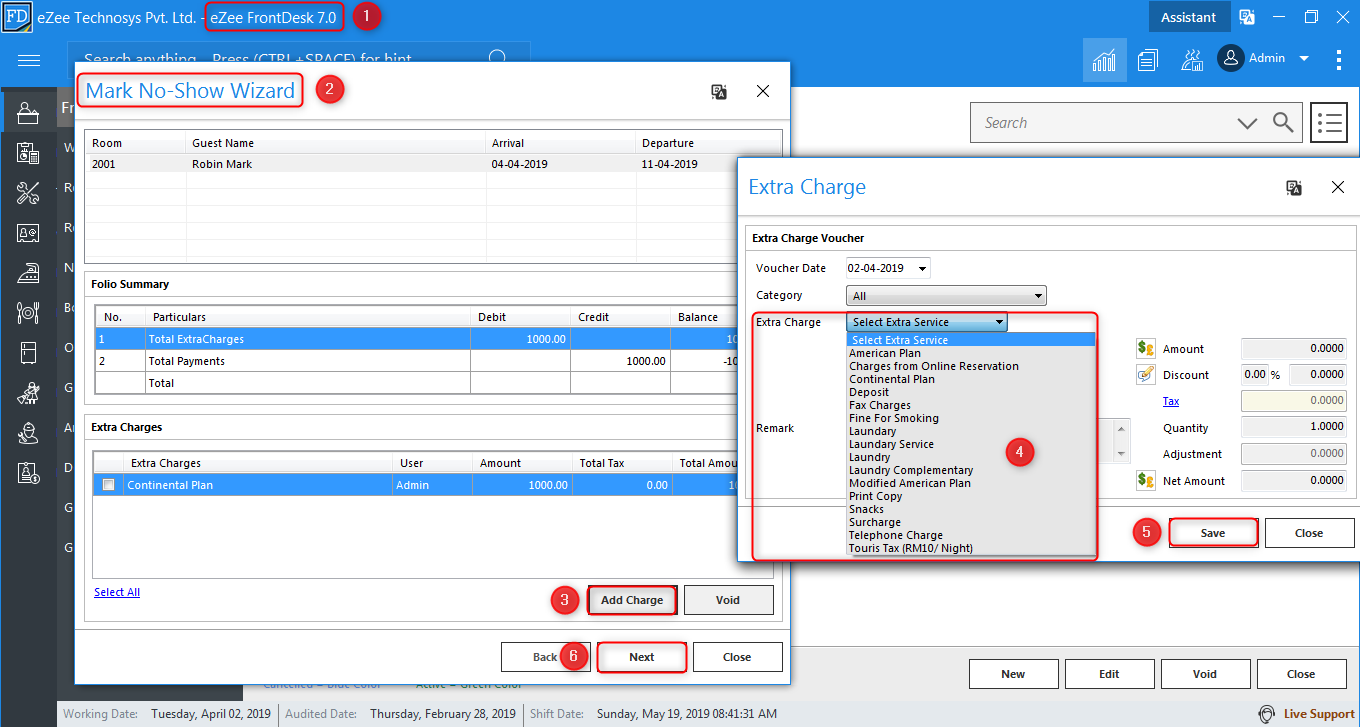Select Charges from Online Reservation option
1360x727 pixels.
pos(934,366)
